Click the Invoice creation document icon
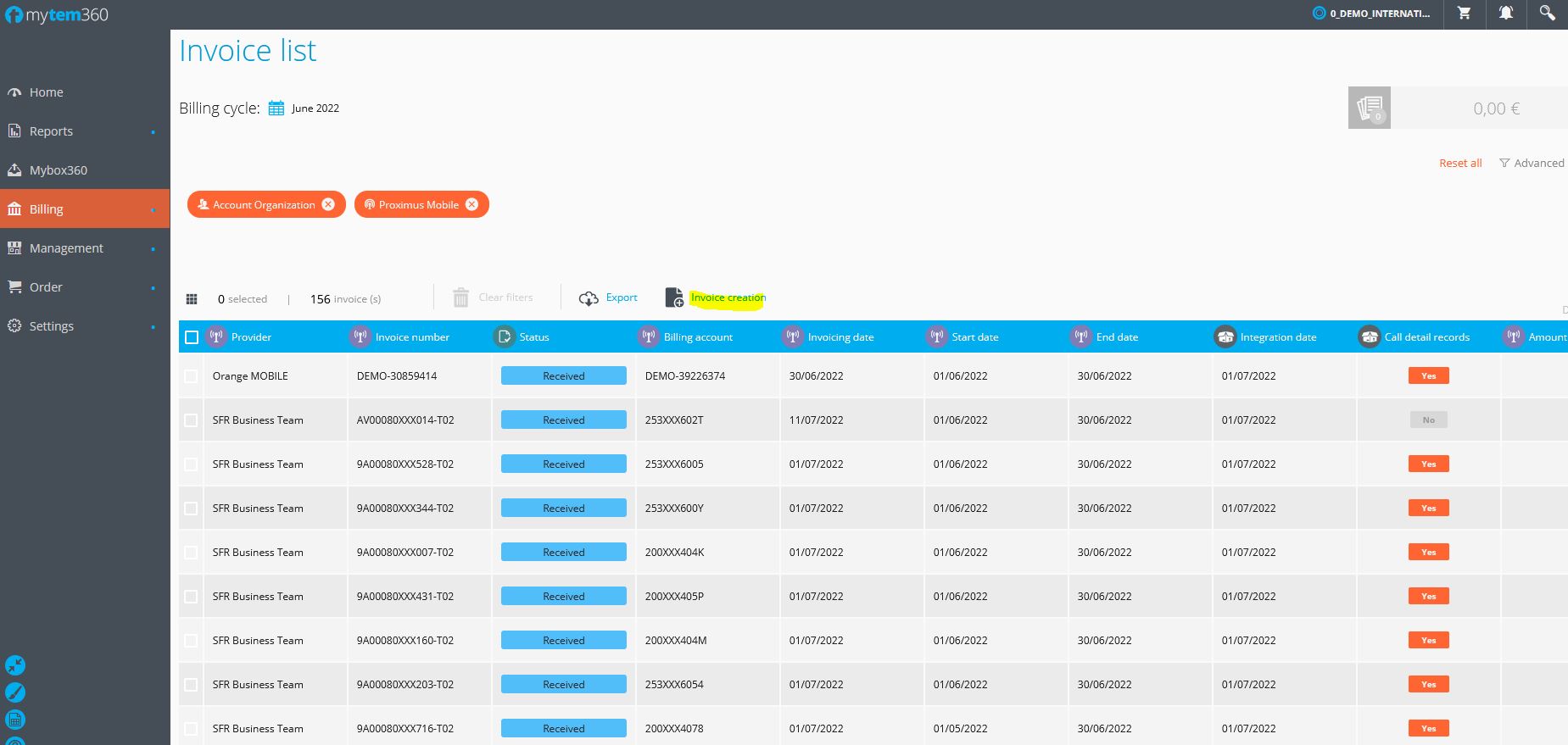The width and height of the screenshot is (1568, 745). [674, 297]
